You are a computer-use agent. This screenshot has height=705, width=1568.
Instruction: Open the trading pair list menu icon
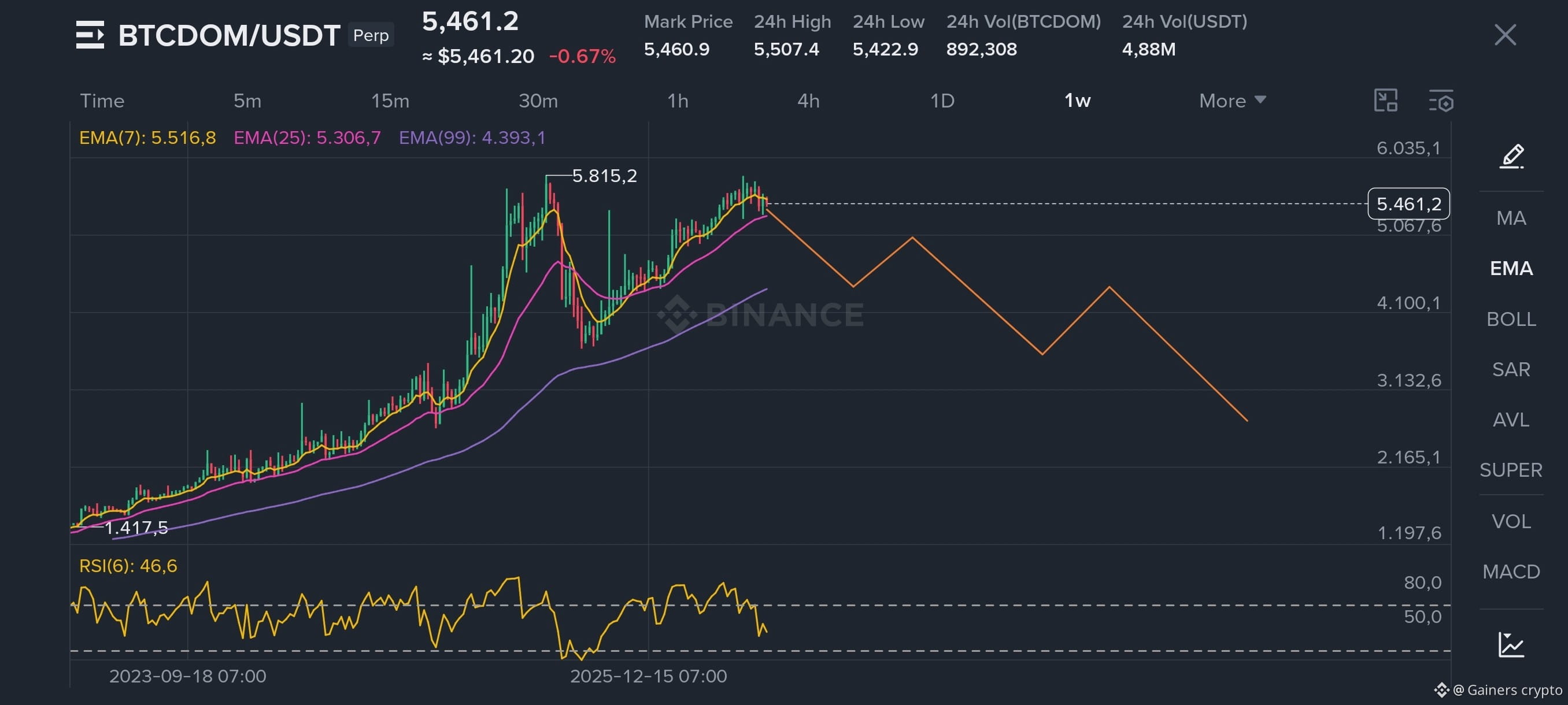pos(90,35)
